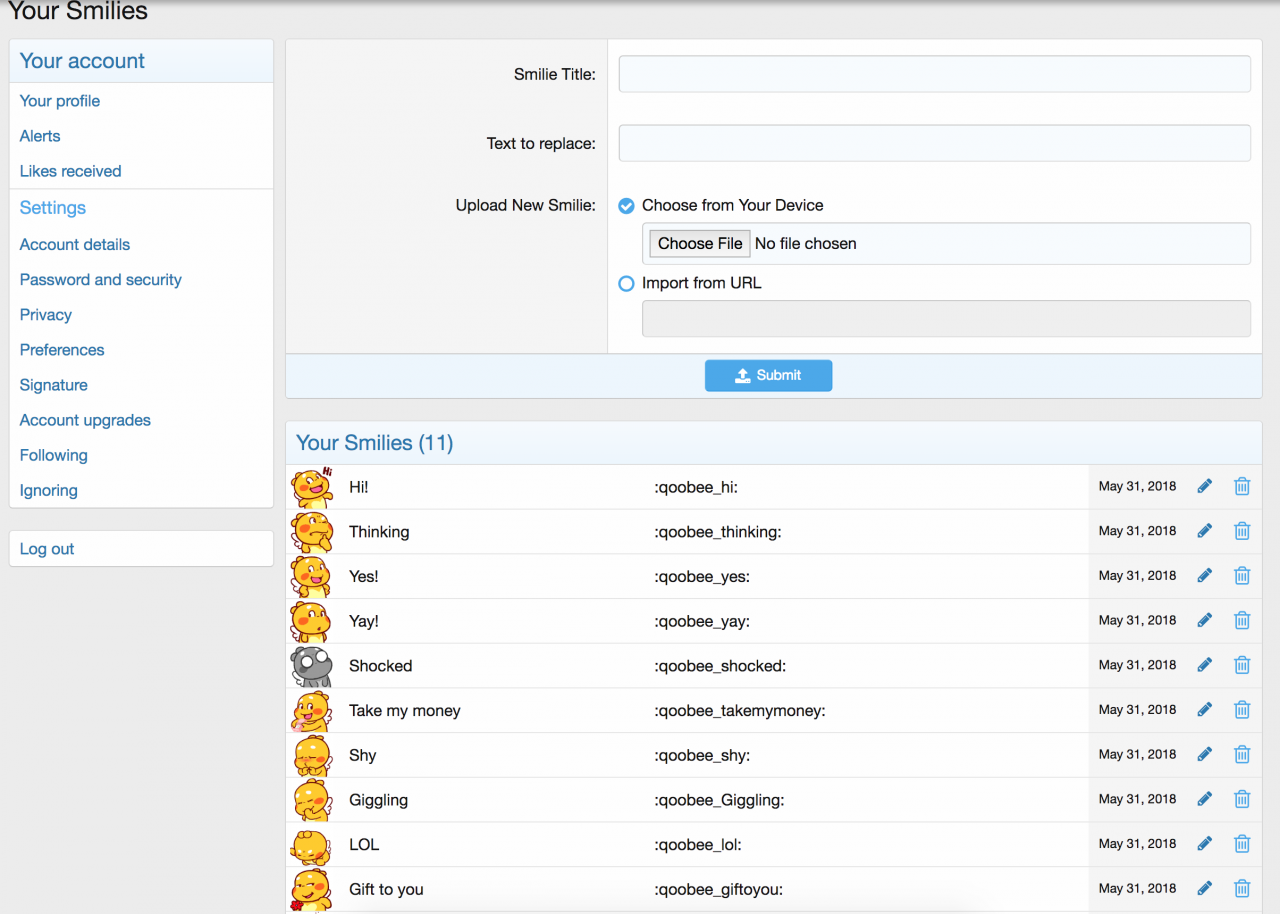Click the pencil icon beside Gift to you
The width and height of the screenshot is (1280, 914).
point(1204,888)
